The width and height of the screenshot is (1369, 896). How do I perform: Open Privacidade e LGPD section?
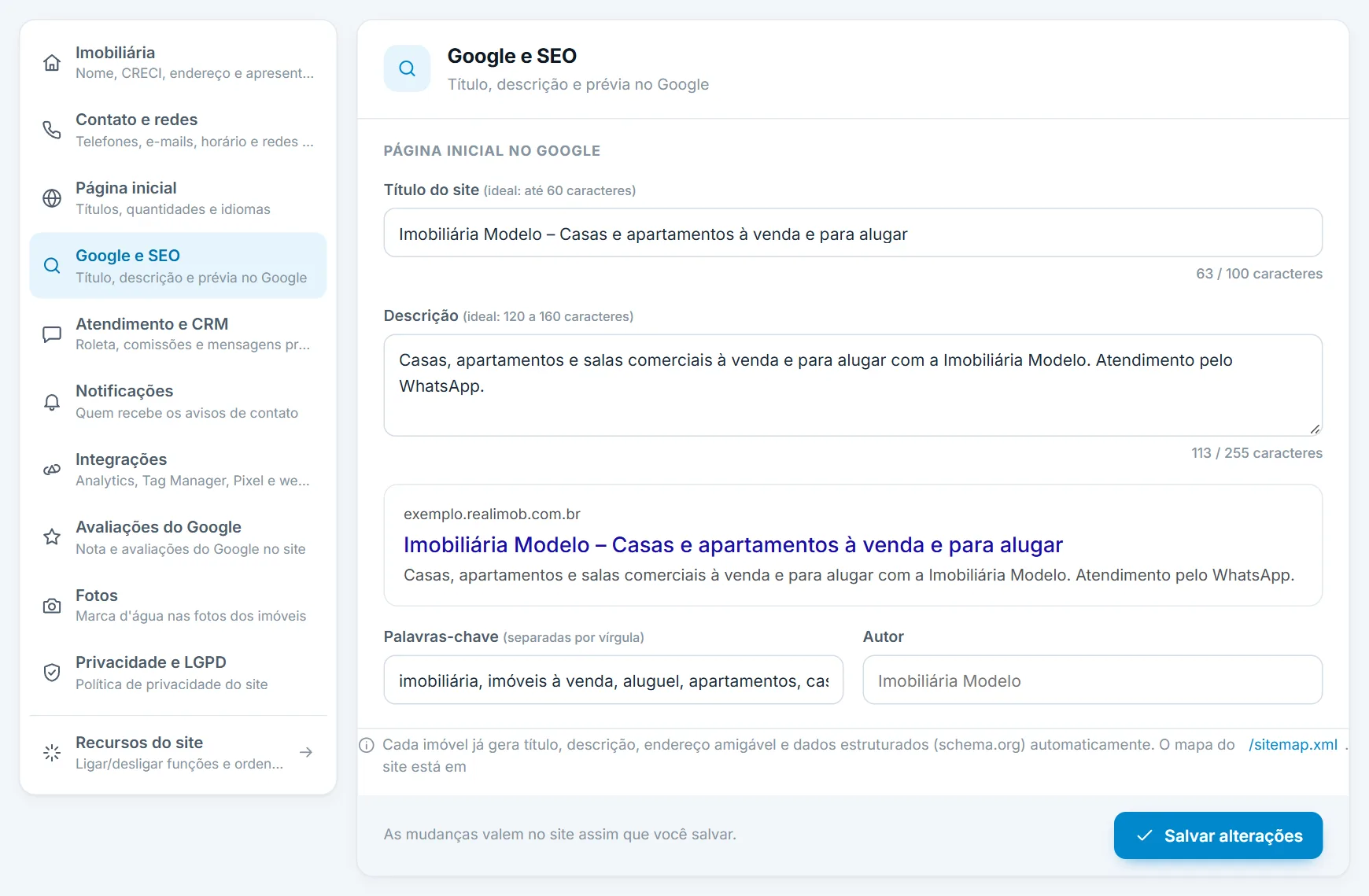[x=178, y=673]
